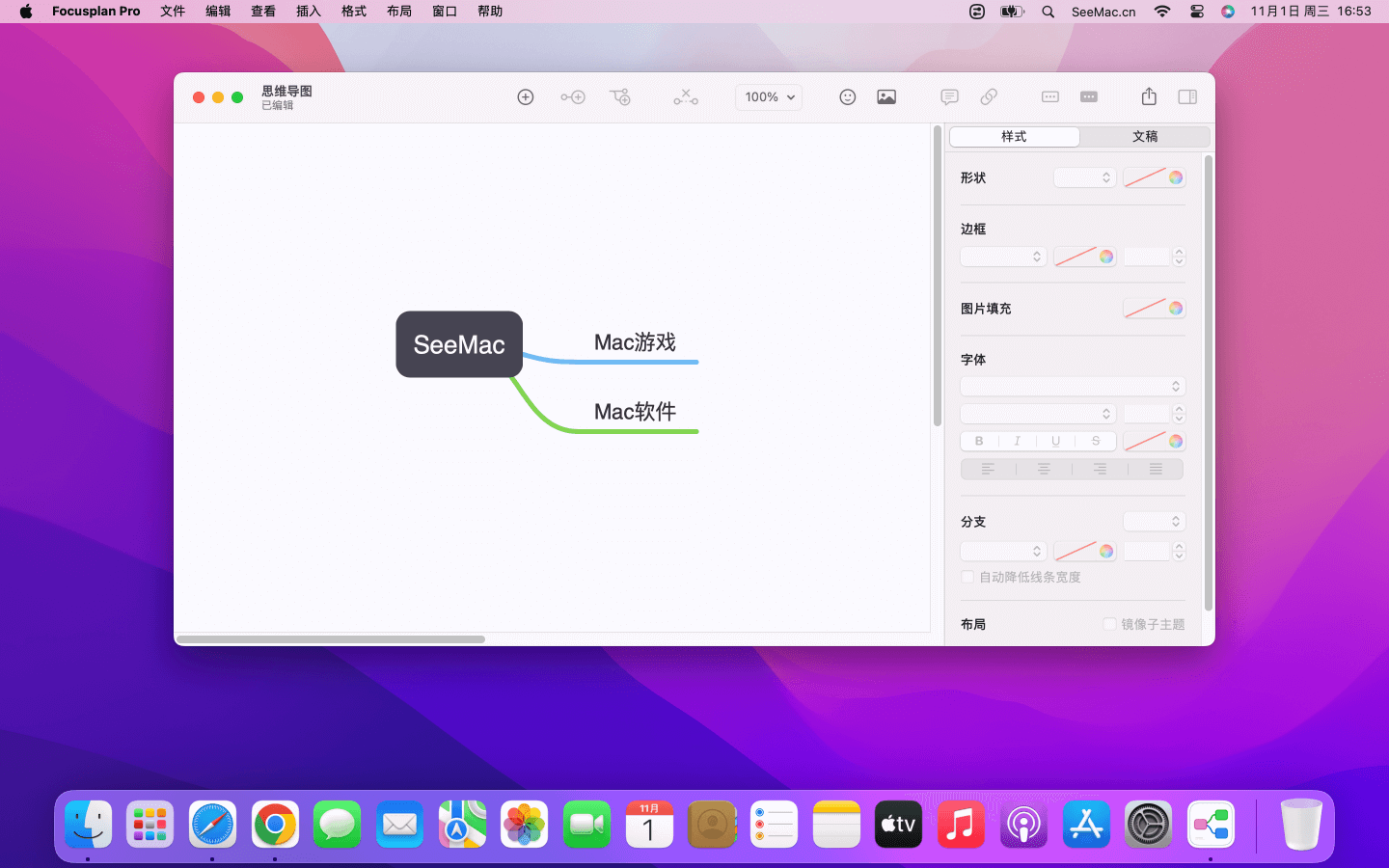Open the emoji smiley picker
The width and height of the screenshot is (1389, 868).
coord(848,97)
